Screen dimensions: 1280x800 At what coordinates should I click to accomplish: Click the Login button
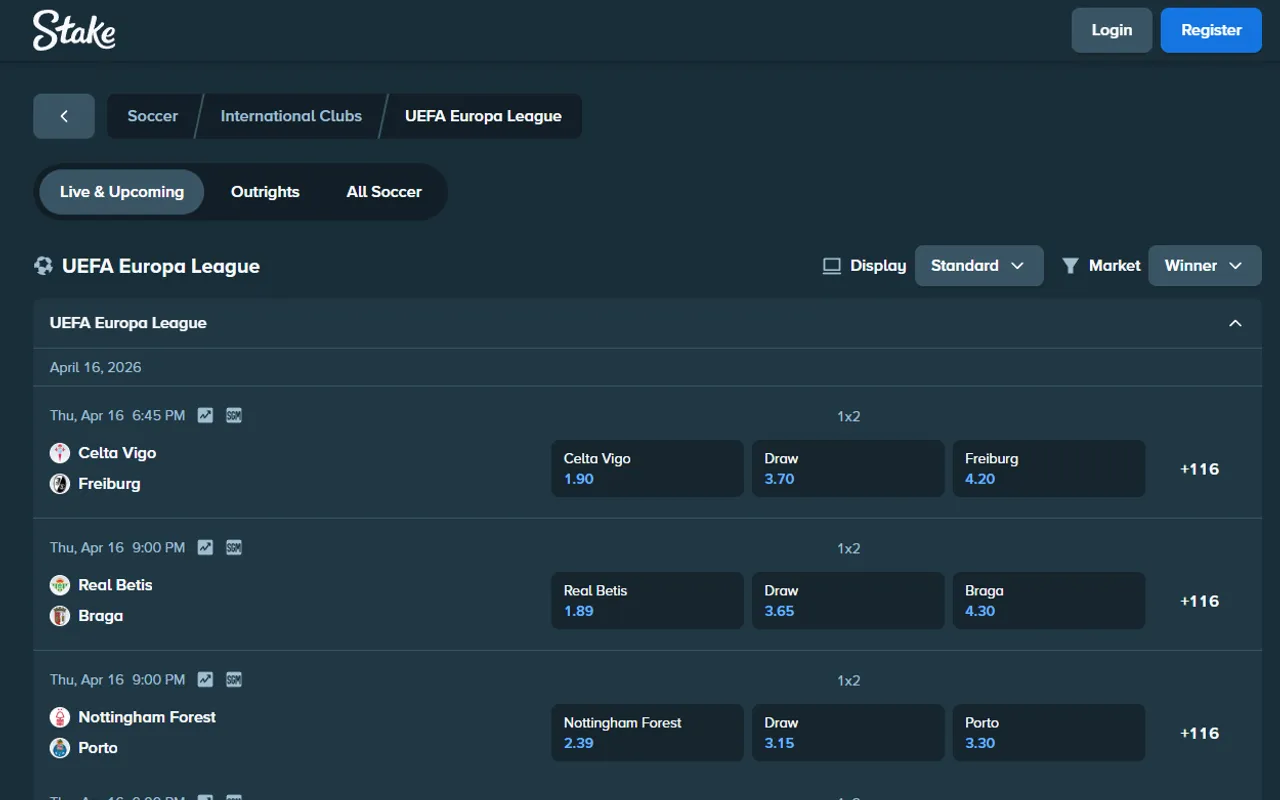point(1111,30)
